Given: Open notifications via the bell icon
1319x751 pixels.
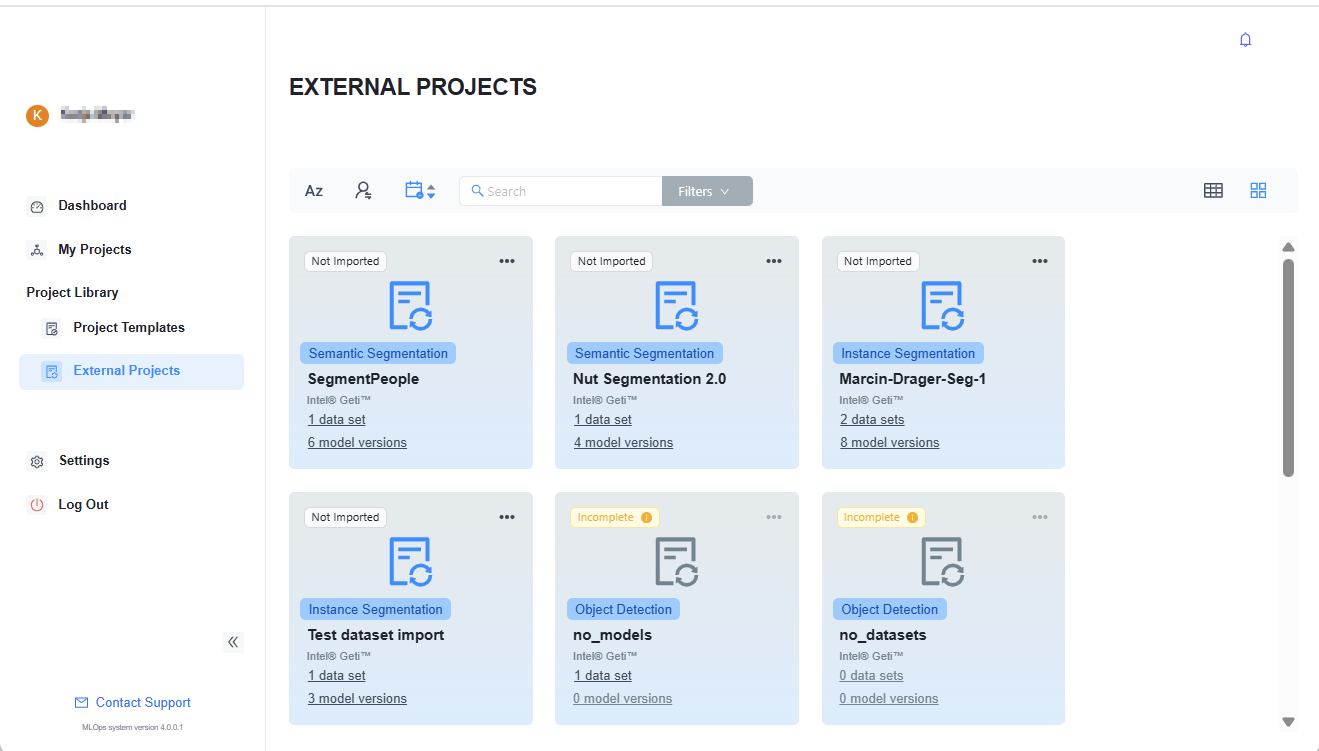Looking at the screenshot, I should pyautogui.click(x=1245, y=39).
